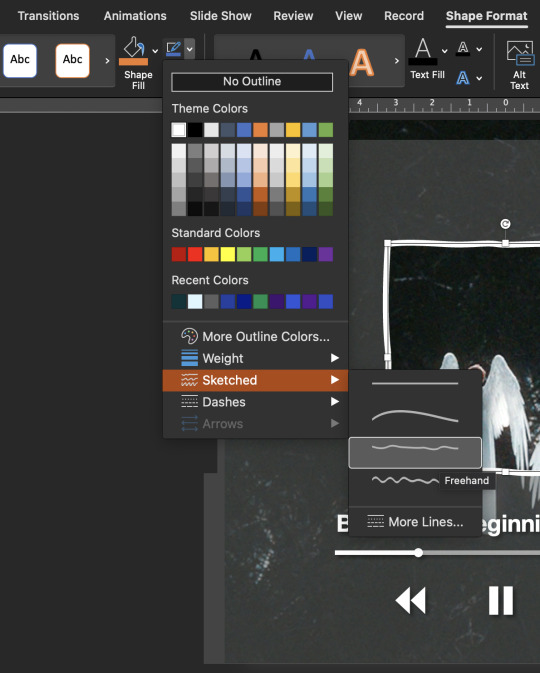Viewport: 540px width, 673px height.
Task: Click the playback progress slider knob
Action: [419, 552]
